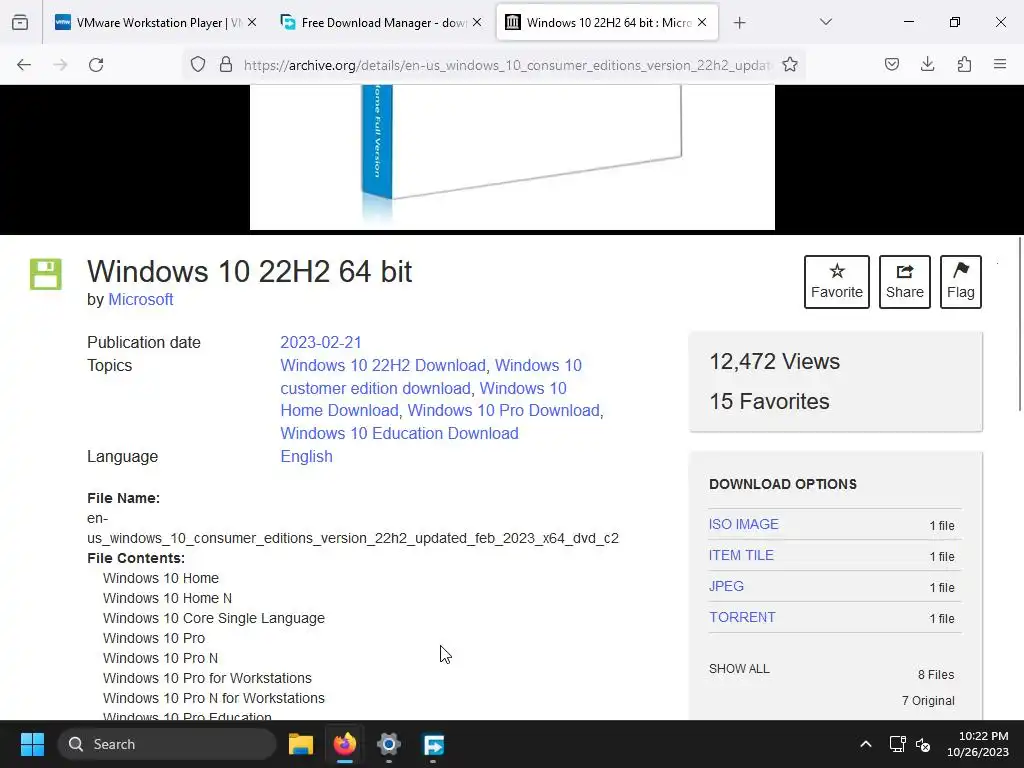Show hidden system tray icons
Viewport: 1024px width, 768px height.
865,744
